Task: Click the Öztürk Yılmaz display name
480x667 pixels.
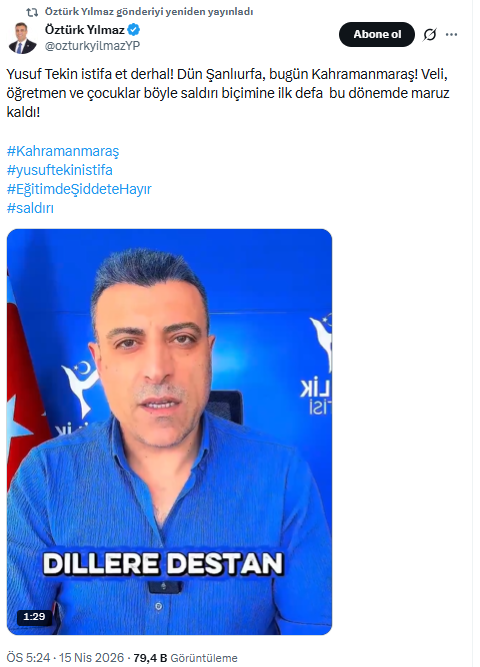Action: (x=85, y=30)
